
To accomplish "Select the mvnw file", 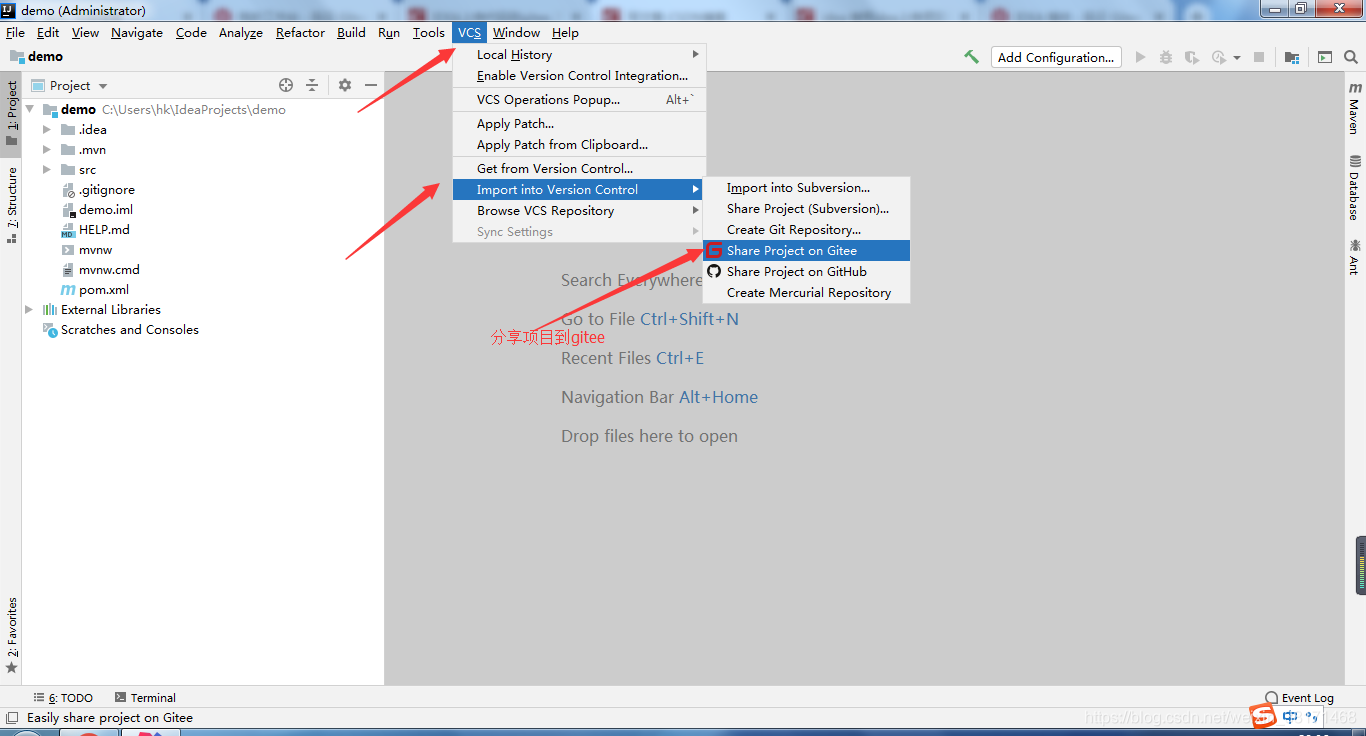I will tap(95, 249).
